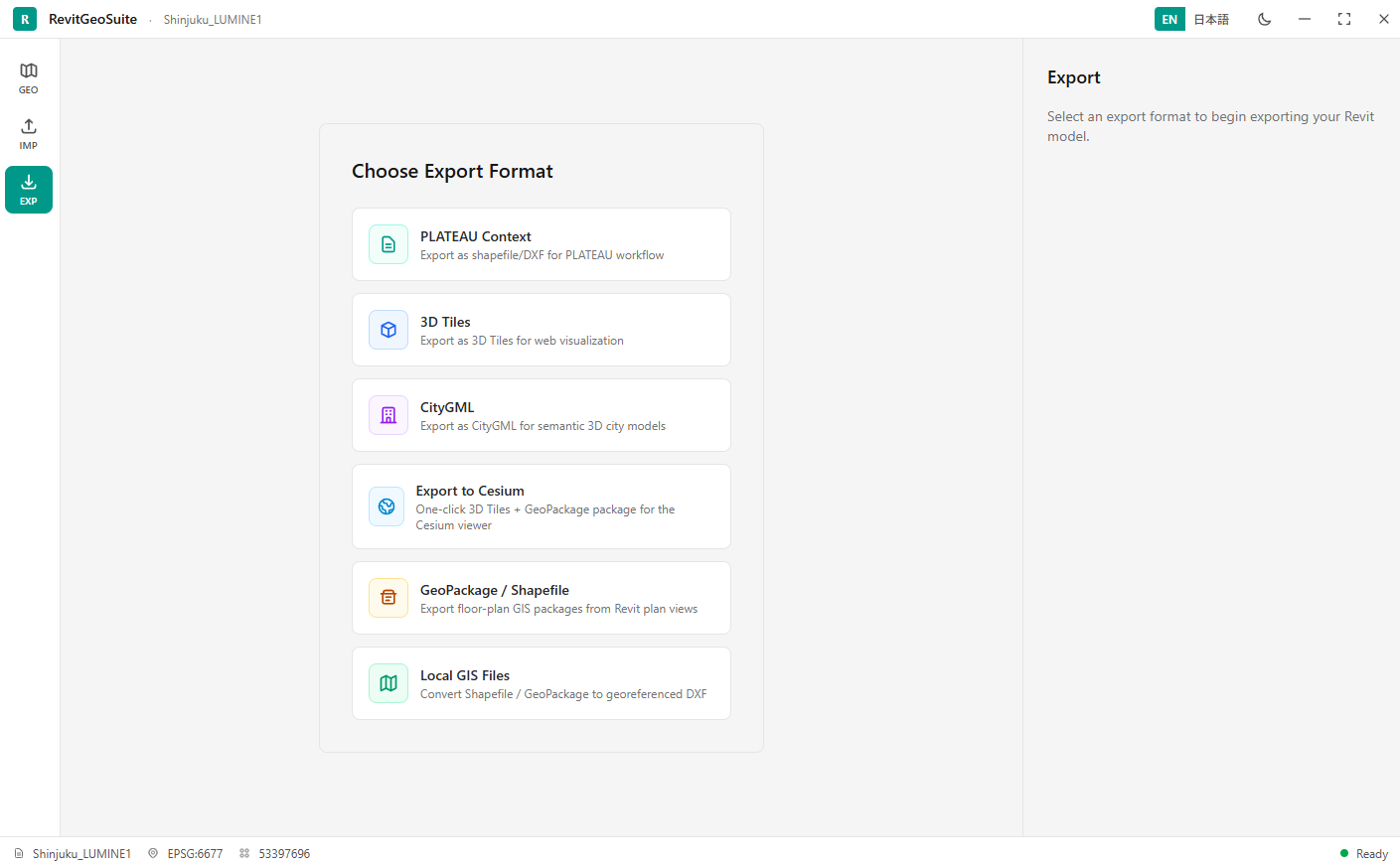Click the file icon in status bar
1400x867 pixels.
19,853
